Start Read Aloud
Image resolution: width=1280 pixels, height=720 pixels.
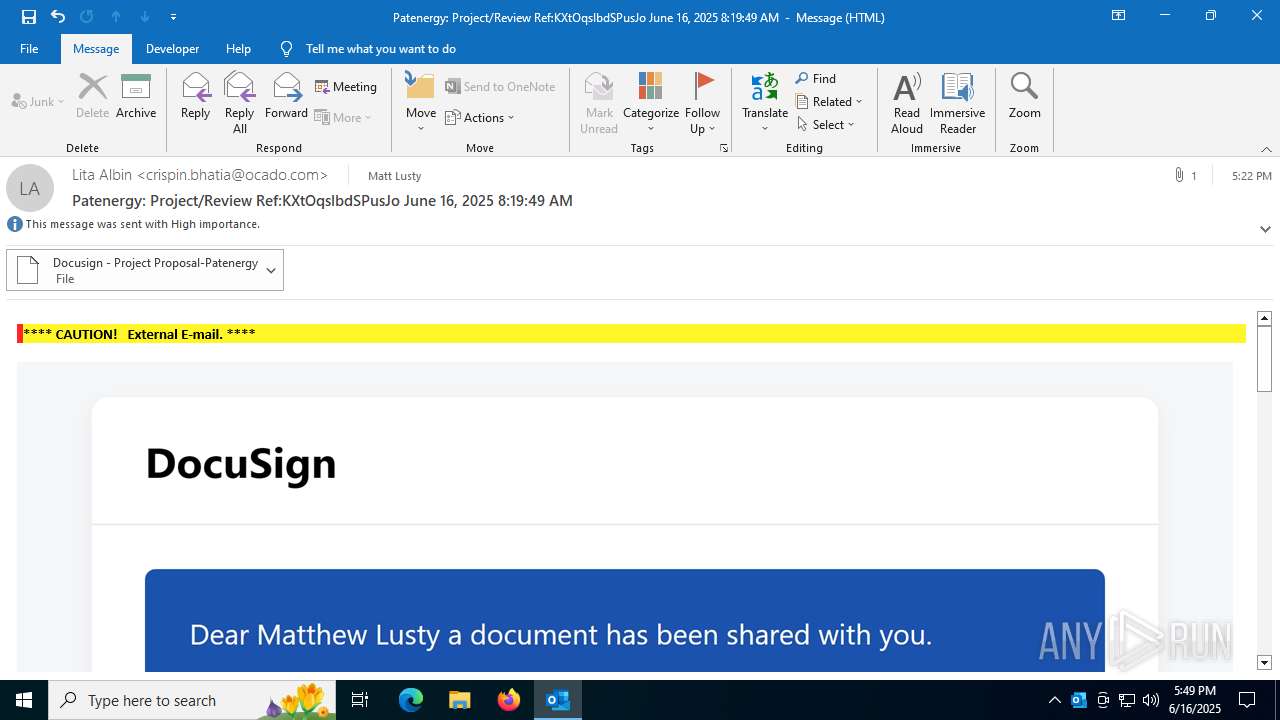click(907, 102)
